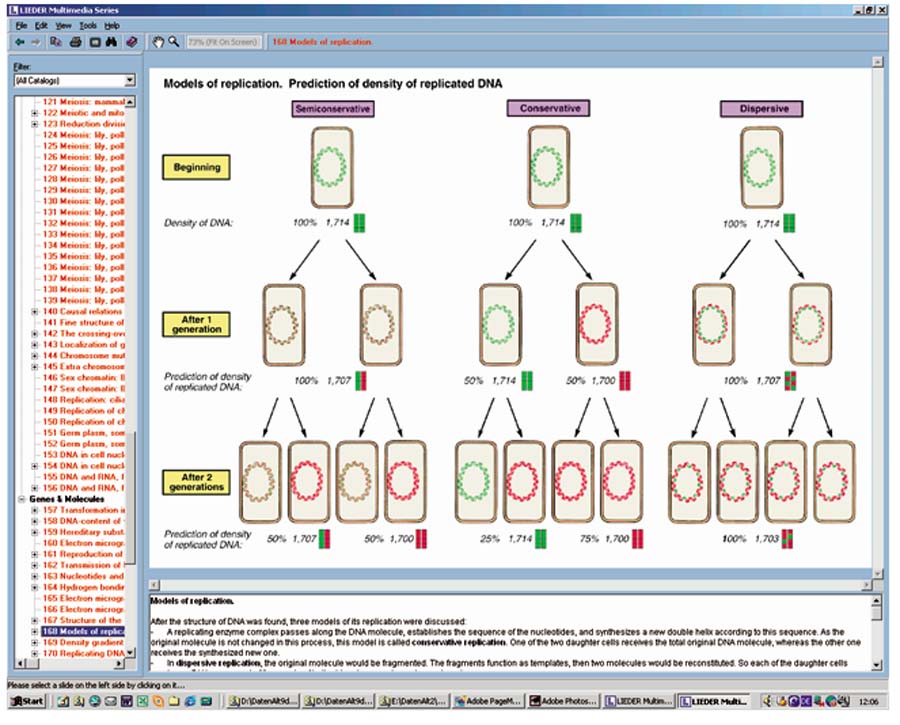Click the book help icon
Viewport: 900px width, 725px height.
click(x=132, y=42)
